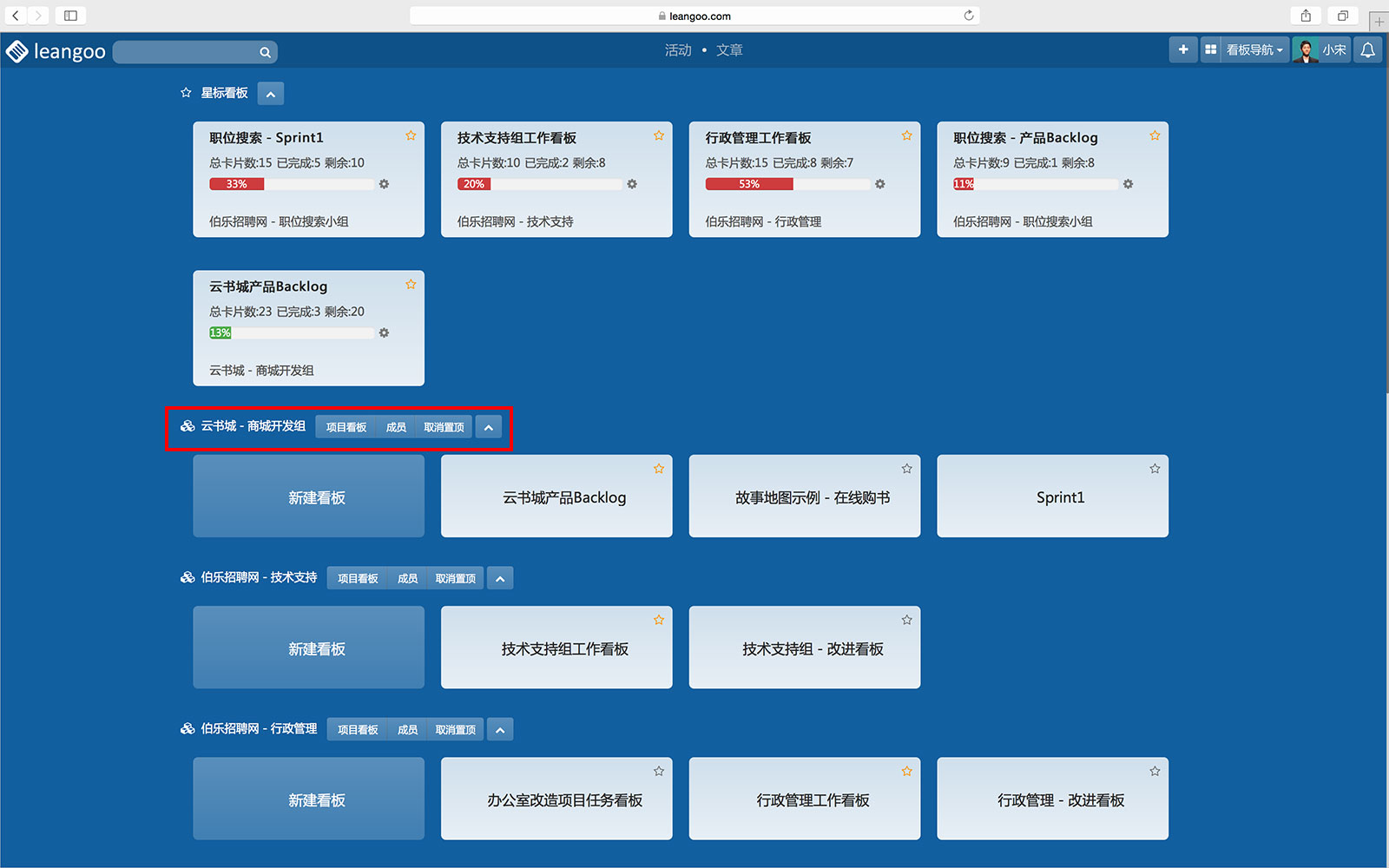This screenshot has width=1389, height=868.
Task: Unstar the 技术支持组工作看板 starred card
Action: coord(659,135)
